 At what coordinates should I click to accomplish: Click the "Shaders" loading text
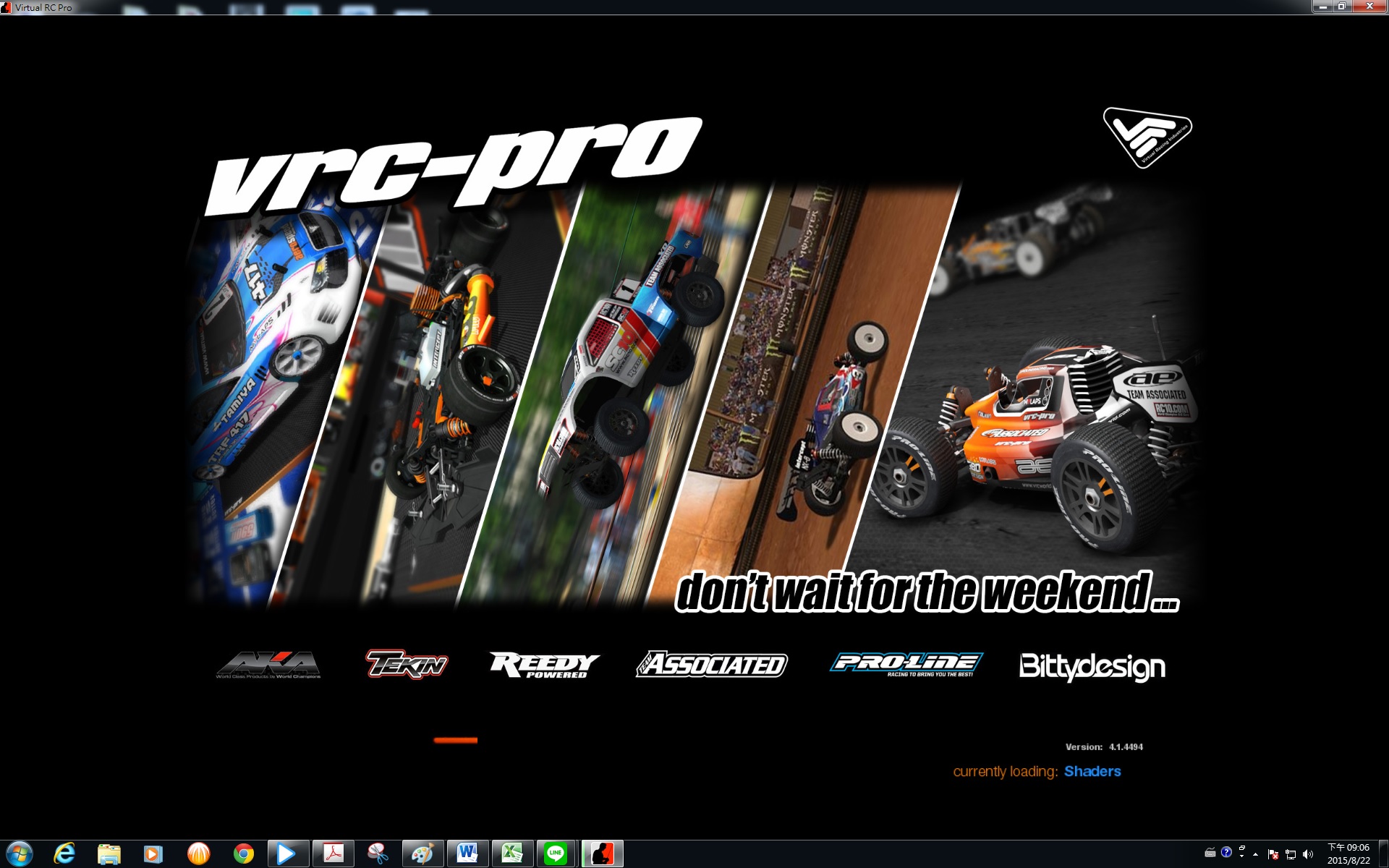pyautogui.click(x=1092, y=771)
